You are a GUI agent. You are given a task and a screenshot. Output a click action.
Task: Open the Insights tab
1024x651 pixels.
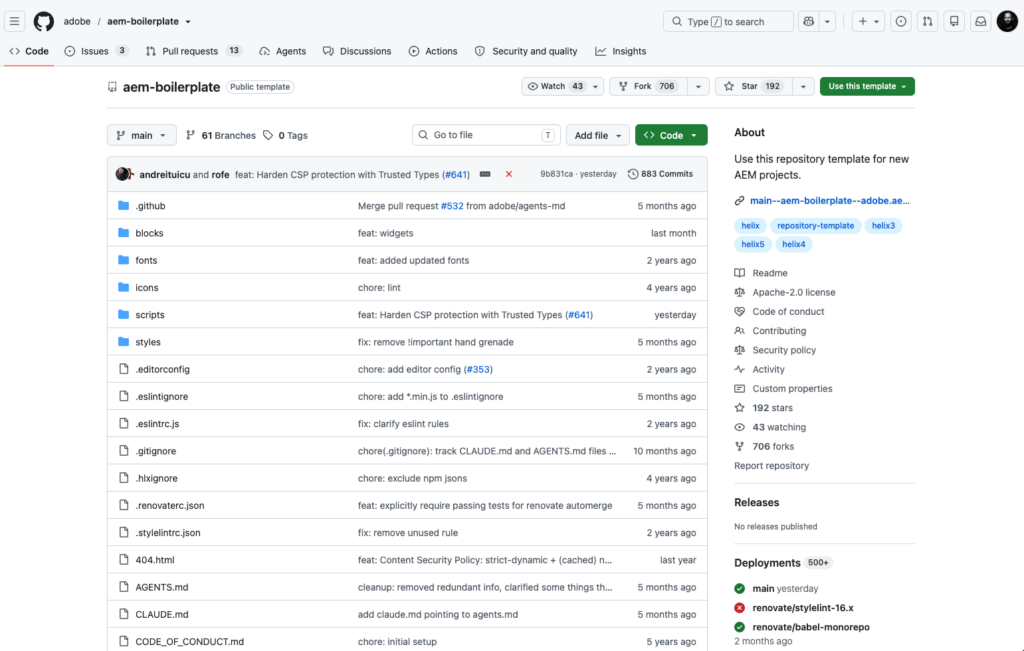[621, 51]
